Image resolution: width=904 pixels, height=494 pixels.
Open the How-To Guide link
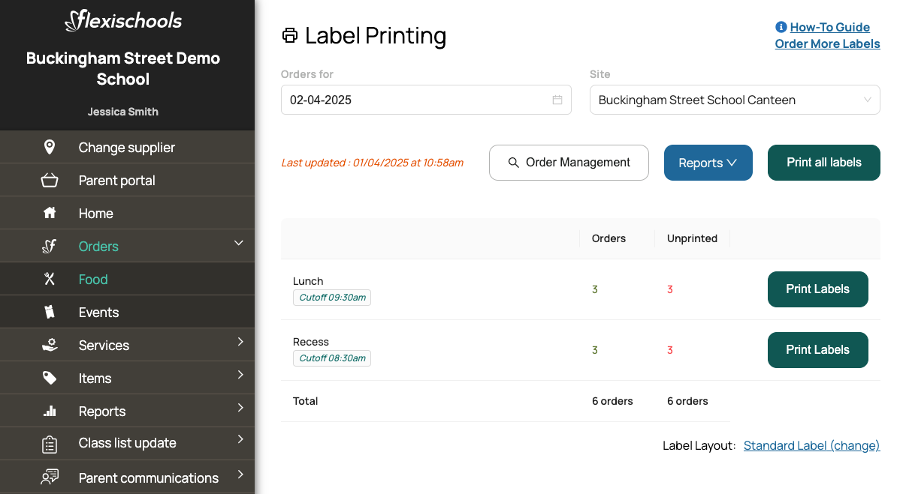coord(829,27)
